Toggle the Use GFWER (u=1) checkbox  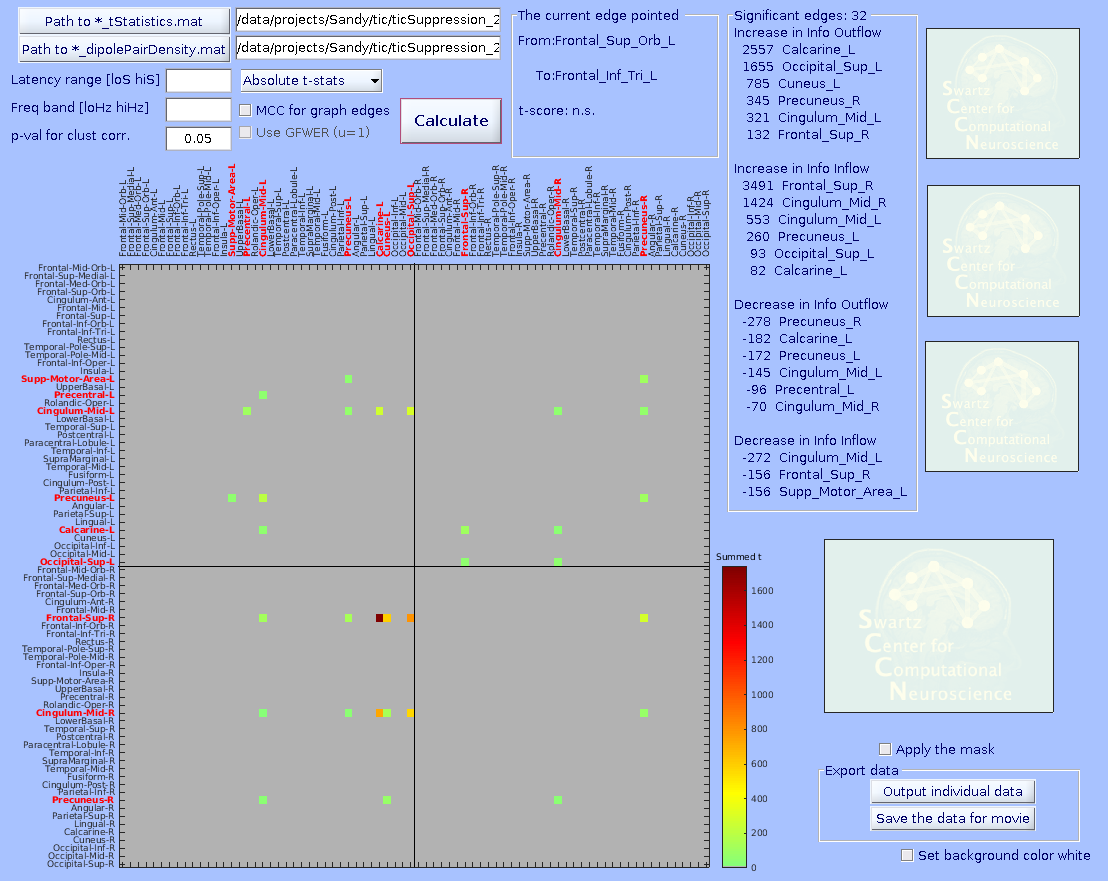coord(246,132)
